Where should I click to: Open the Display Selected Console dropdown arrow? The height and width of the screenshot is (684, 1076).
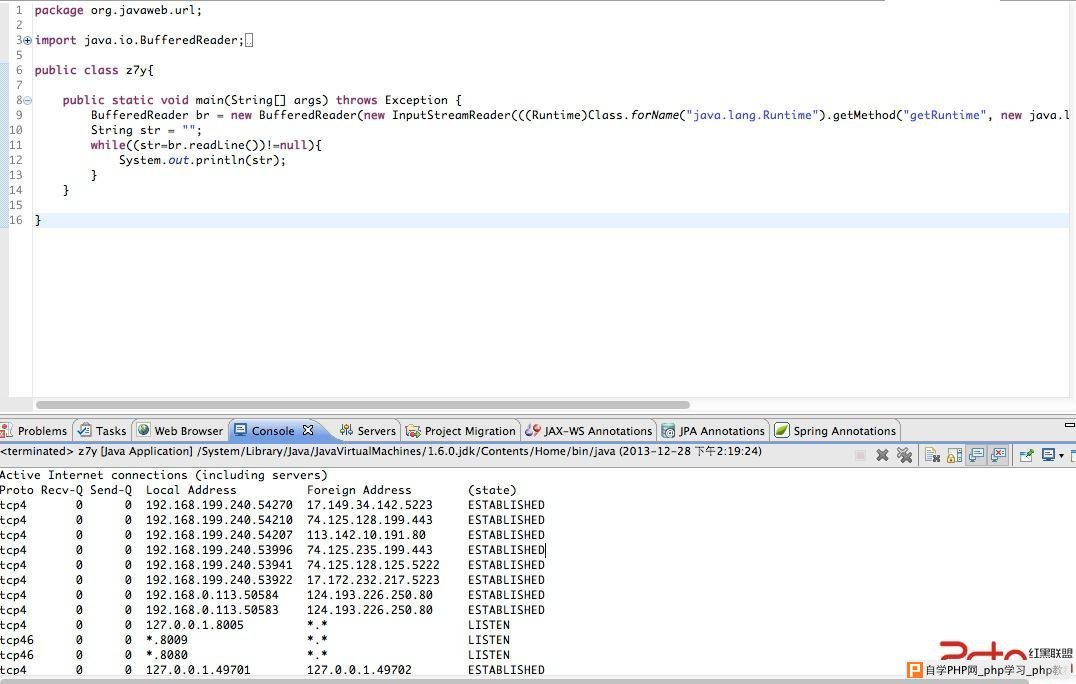(1061, 456)
